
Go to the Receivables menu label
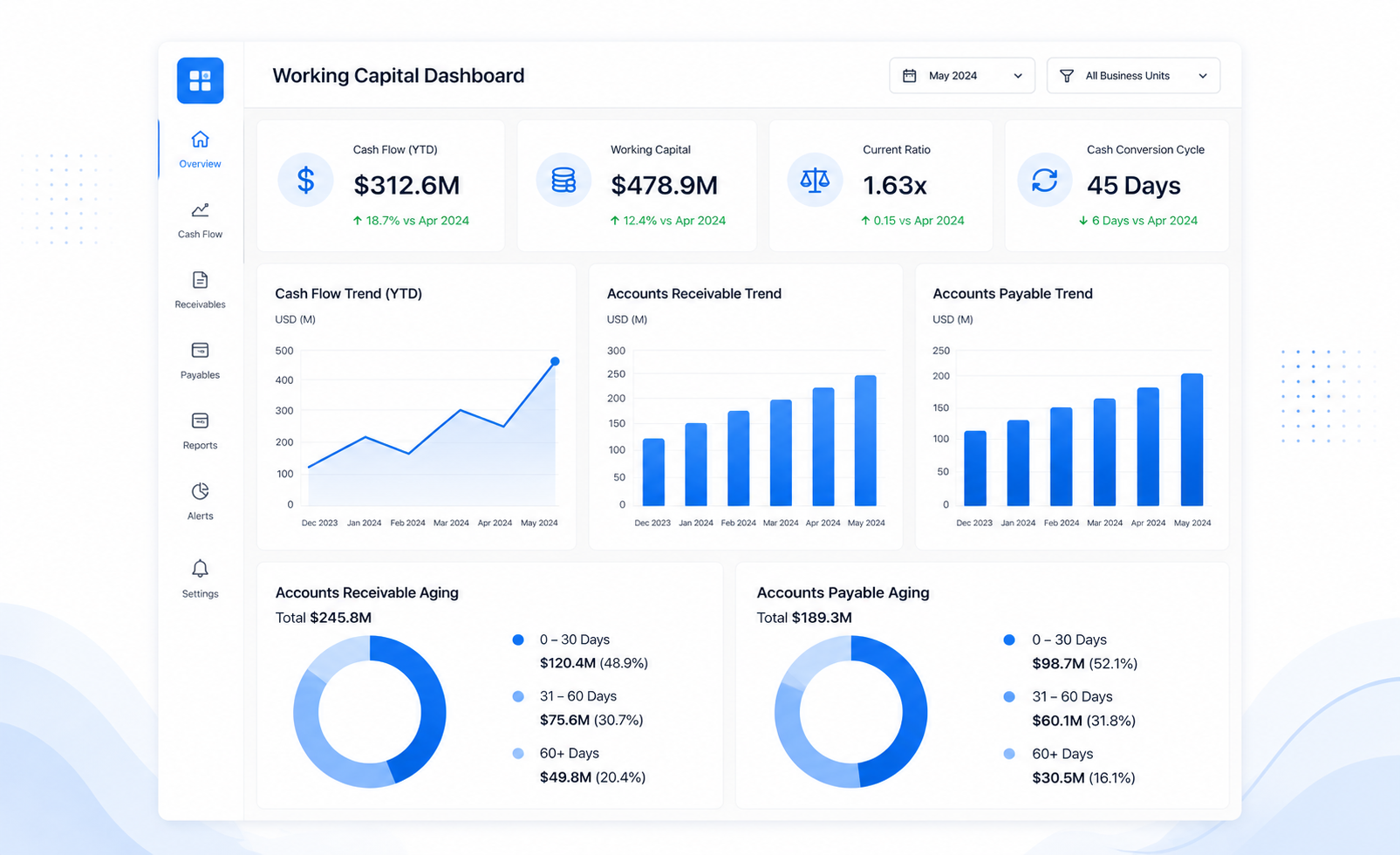point(200,304)
